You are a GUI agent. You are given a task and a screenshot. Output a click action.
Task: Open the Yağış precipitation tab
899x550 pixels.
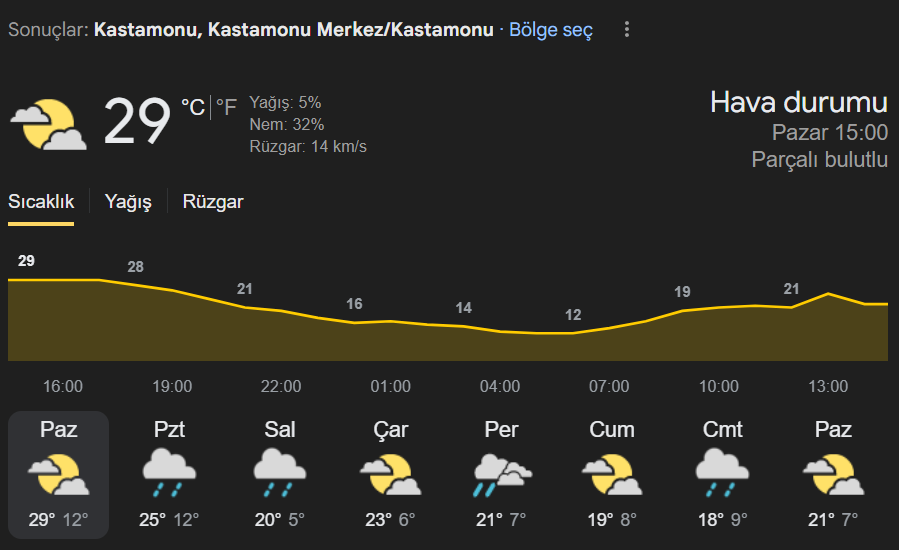click(x=128, y=202)
